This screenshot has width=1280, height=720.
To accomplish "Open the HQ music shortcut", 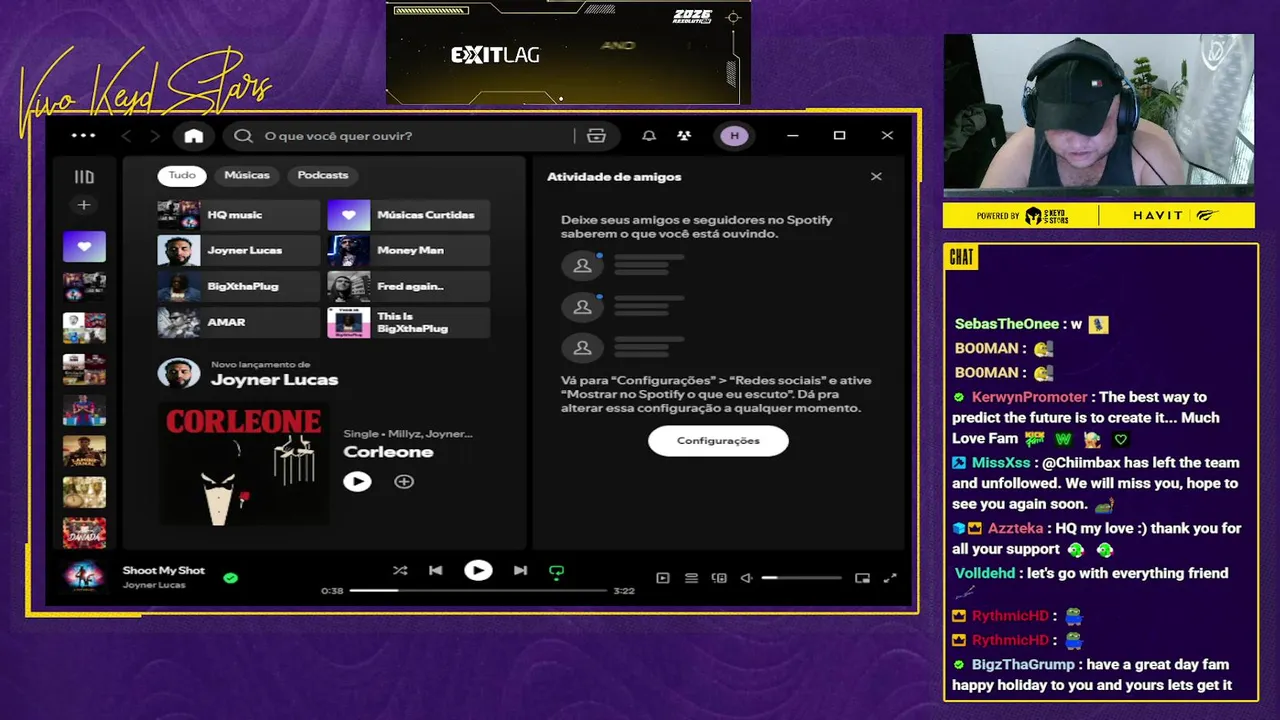I will (238, 215).
